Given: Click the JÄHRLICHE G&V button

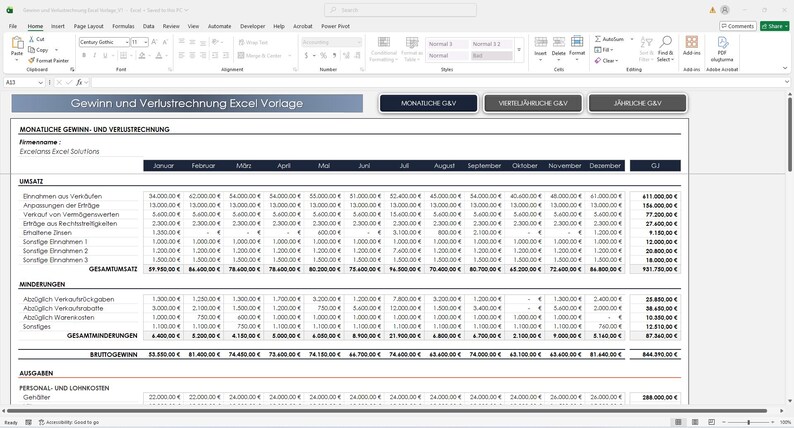Looking at the screenshot, I should click(x=638, y=103).
